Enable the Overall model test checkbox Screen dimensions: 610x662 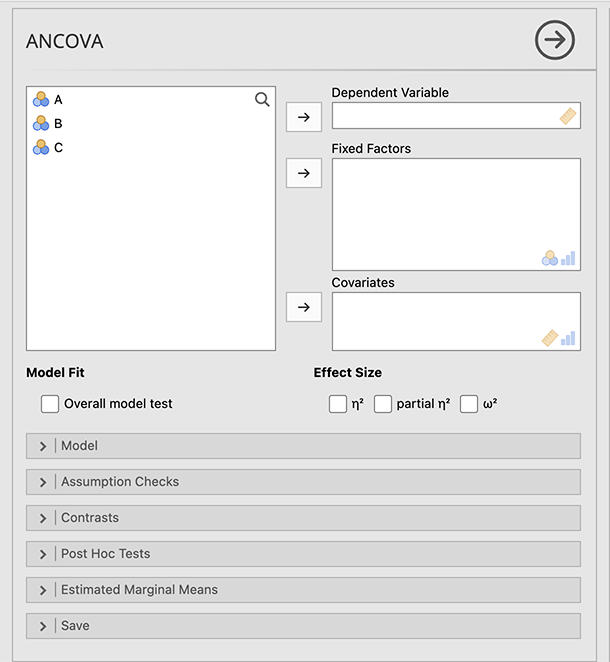pyautogui.click(x=50, y=404)
